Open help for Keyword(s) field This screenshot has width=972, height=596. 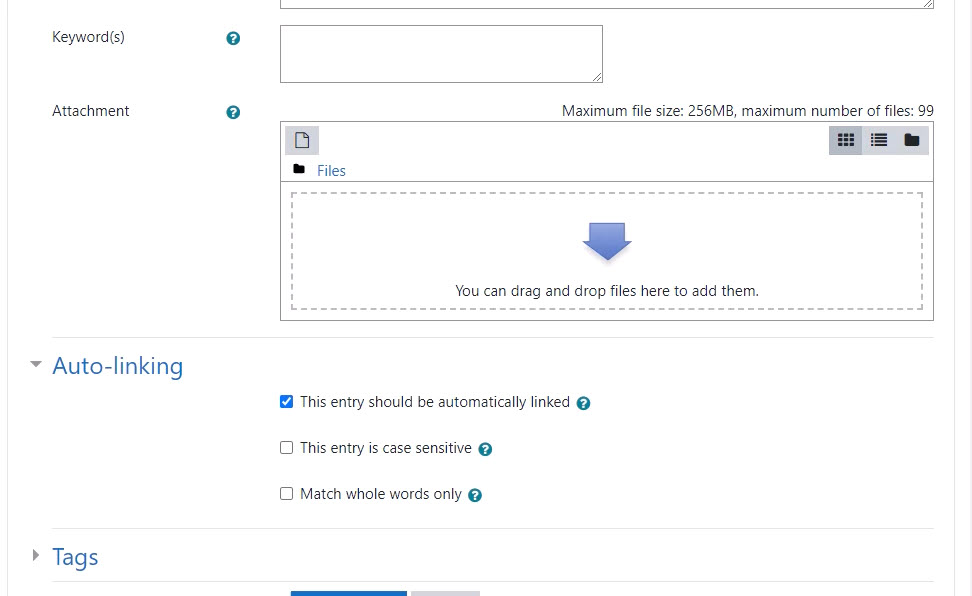pyautogui.click(x=233, y=38)
